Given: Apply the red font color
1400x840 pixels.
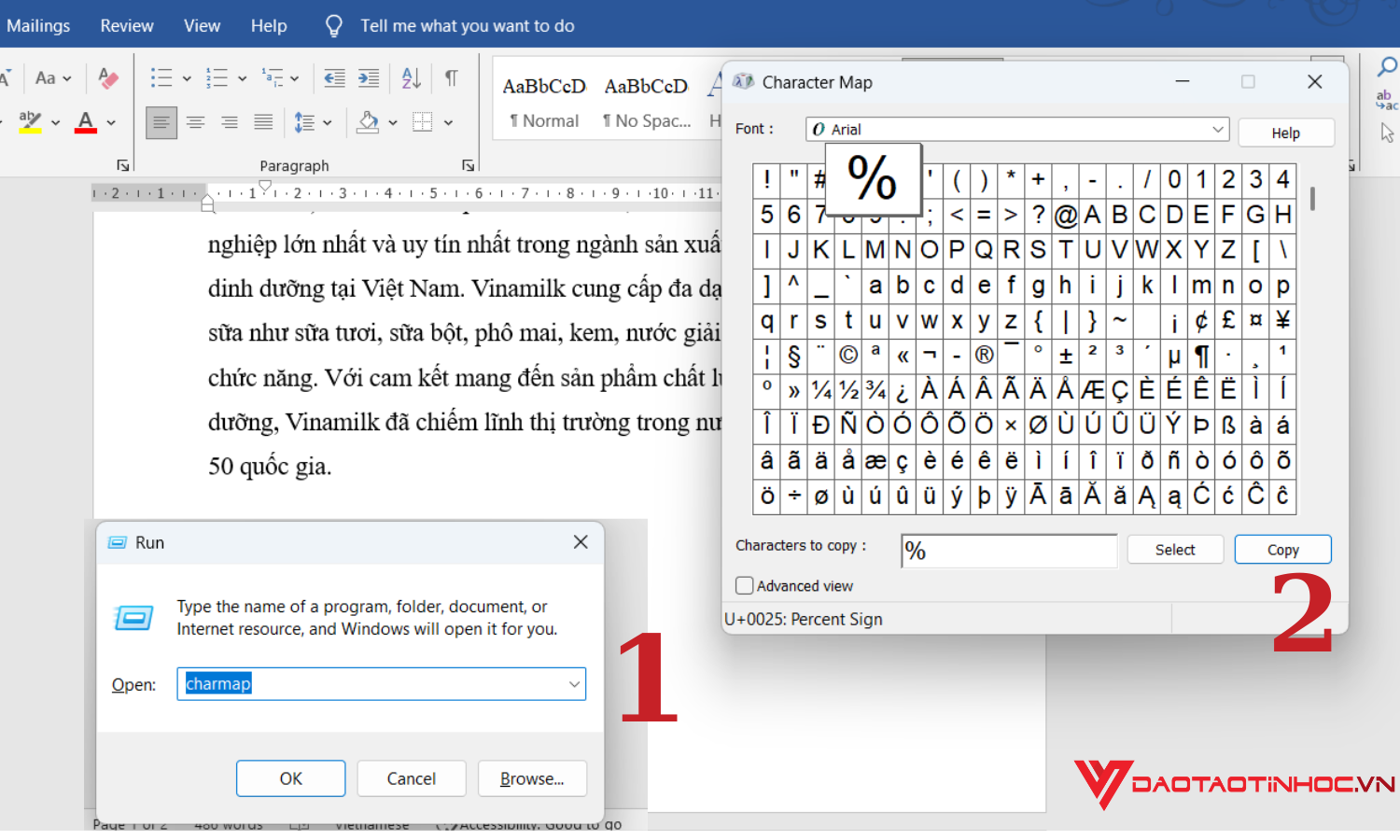Looking at the screenshot, I should (x=86, y=122).
